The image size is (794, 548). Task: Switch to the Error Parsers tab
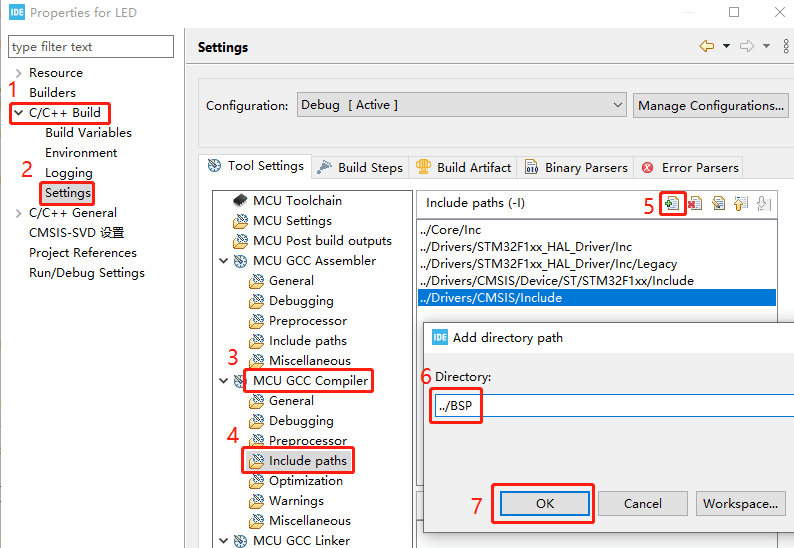pyautogui.click(x=690, y=167)
